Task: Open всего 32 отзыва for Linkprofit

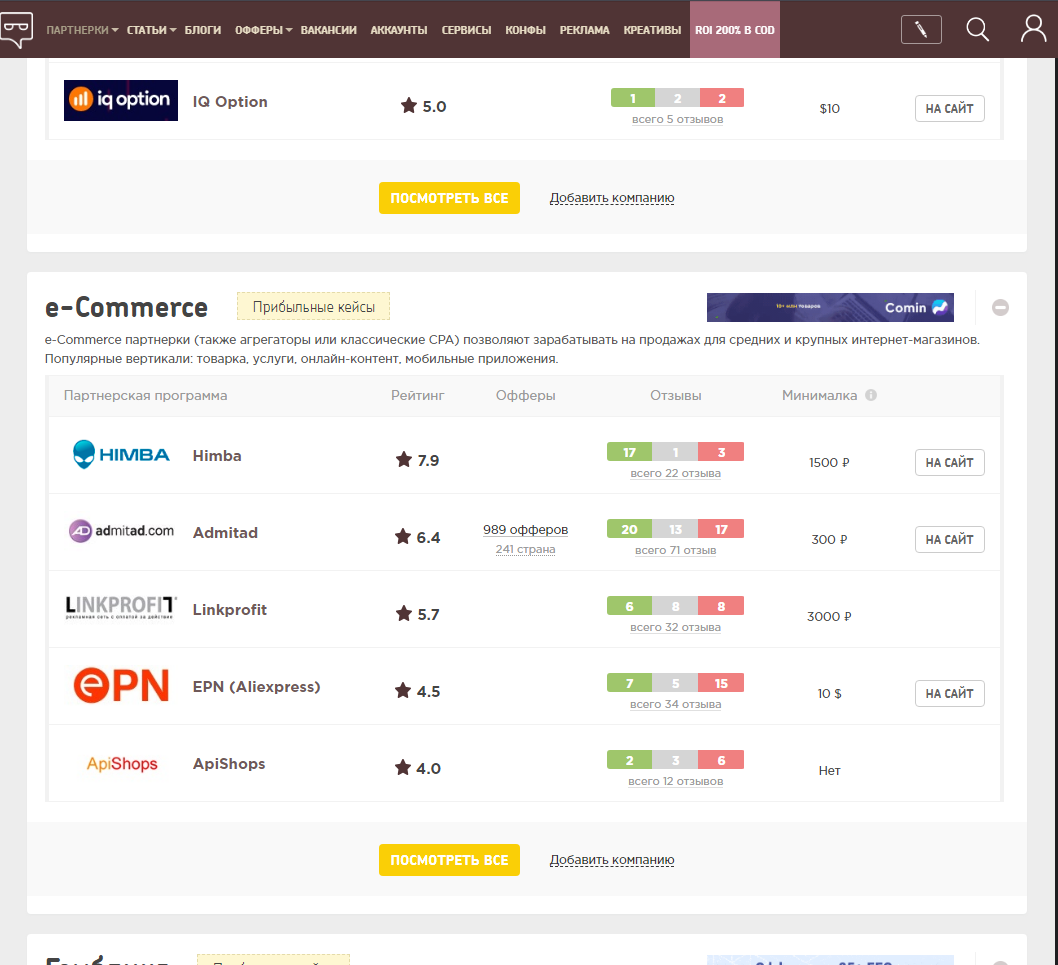Action: (675, 628)
